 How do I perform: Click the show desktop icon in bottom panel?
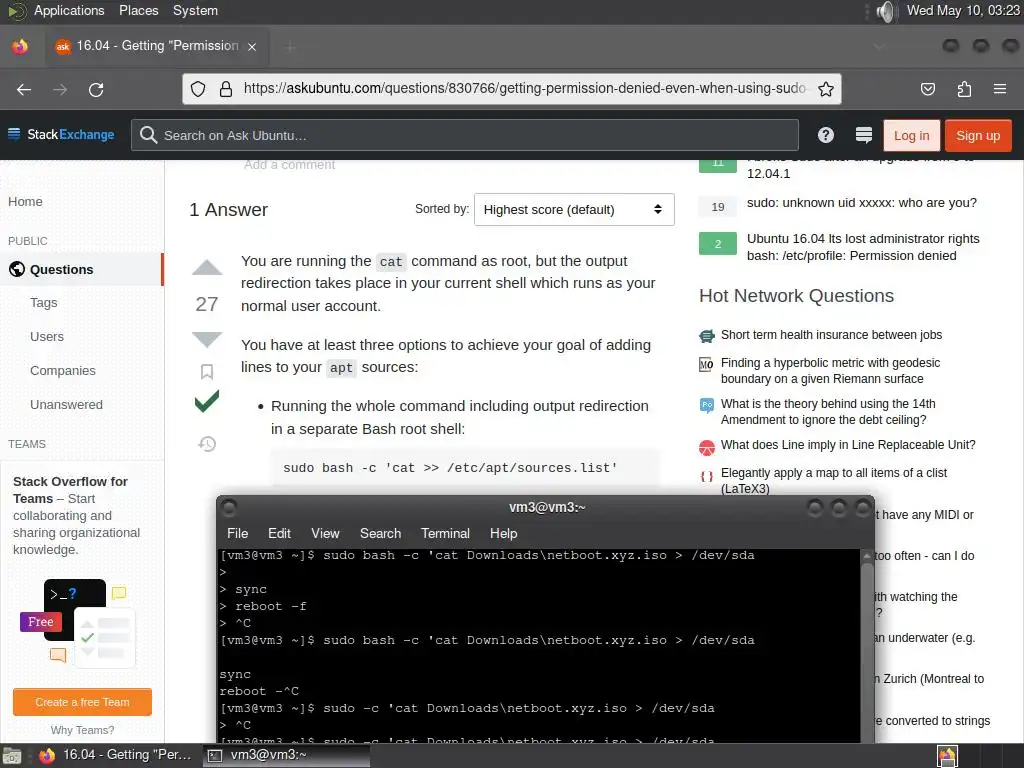pyautogui.click(x=12, y=756)
